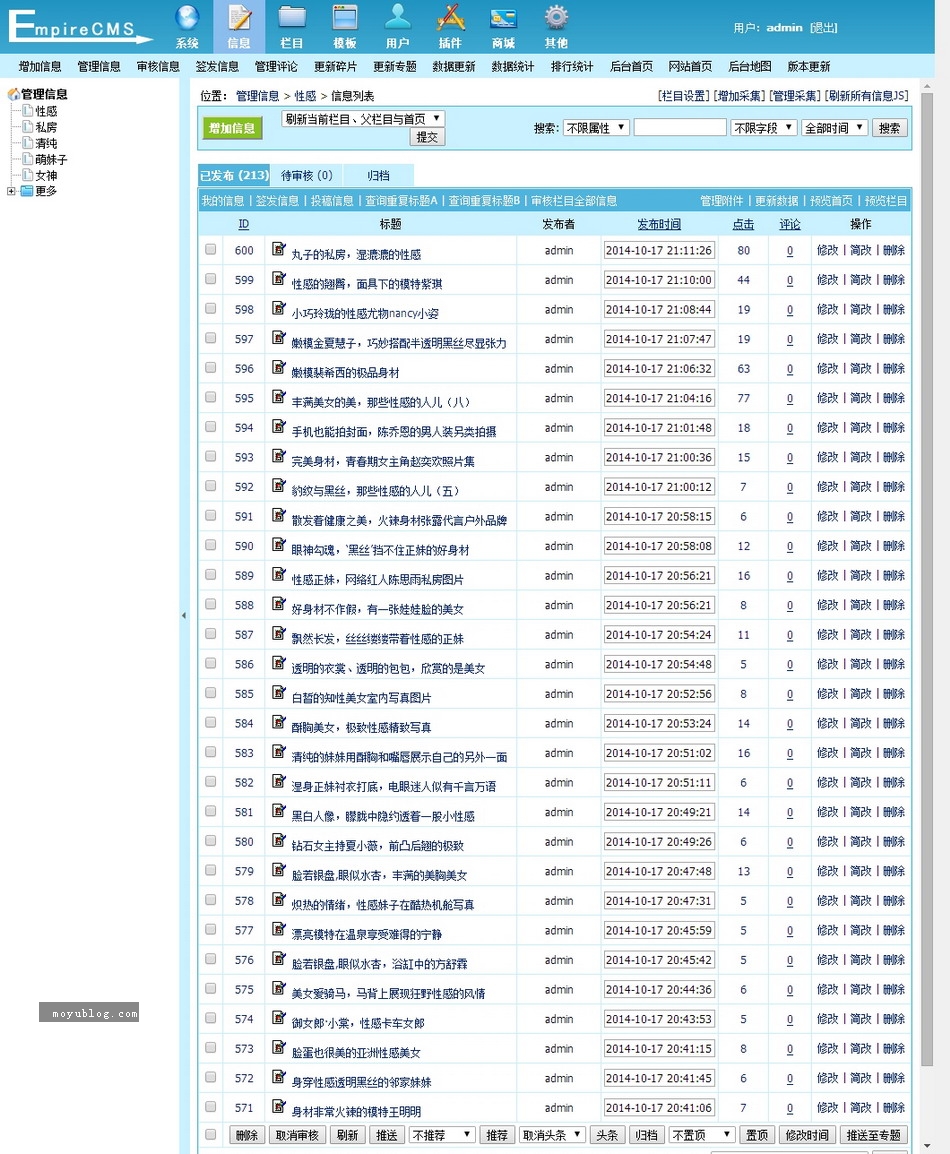Sort the list by 发布时间 column header
The width and height of the screenshot is (950, 1154).
click(x=659, y=224)
